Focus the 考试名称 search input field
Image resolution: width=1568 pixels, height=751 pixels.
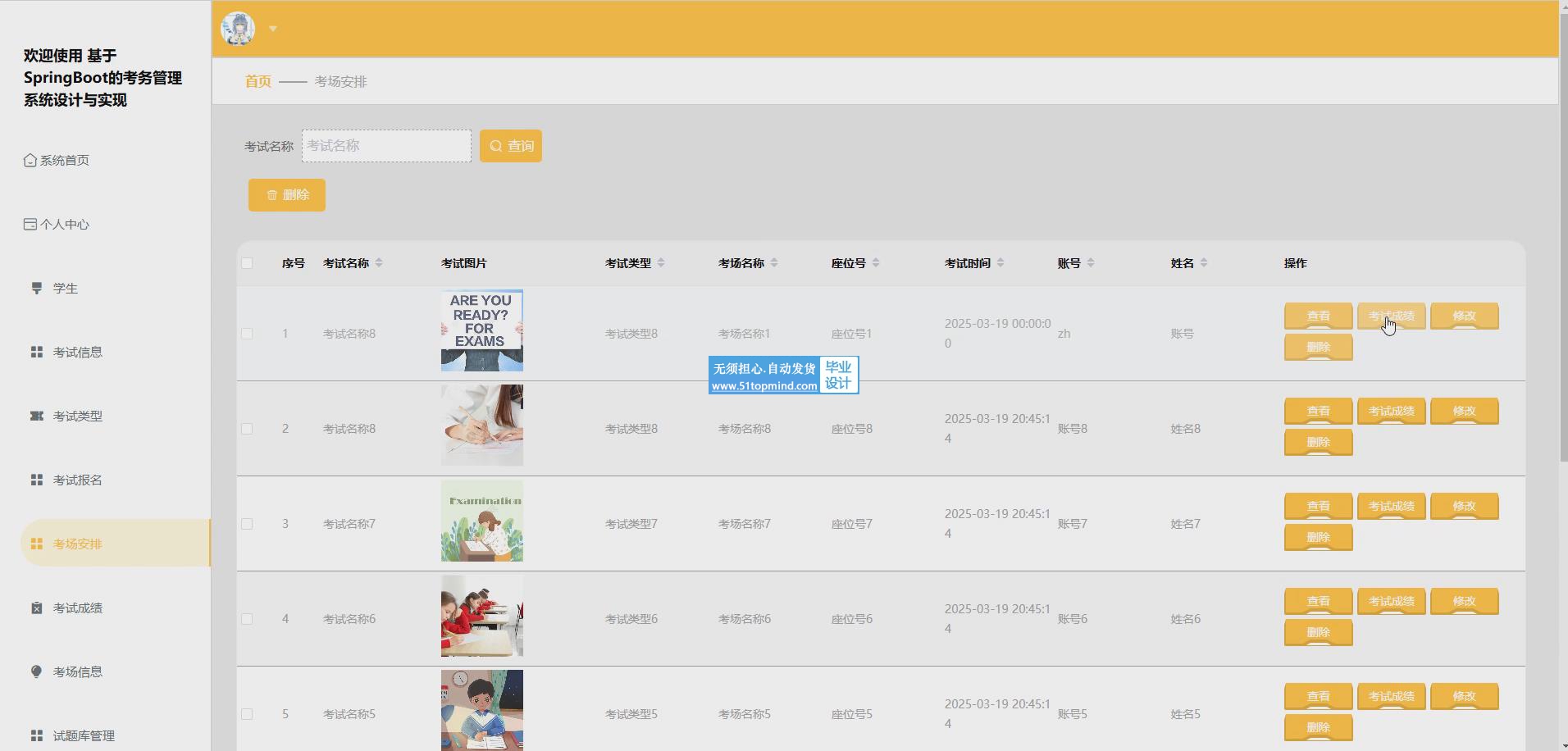click(386, 146)
